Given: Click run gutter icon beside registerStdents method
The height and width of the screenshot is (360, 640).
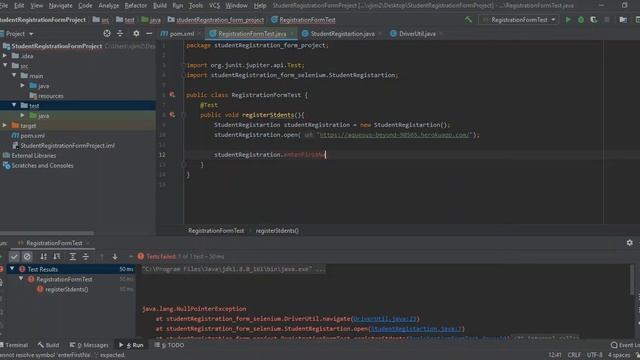Looking at the screenshot, I should click(x=172, y=115).
